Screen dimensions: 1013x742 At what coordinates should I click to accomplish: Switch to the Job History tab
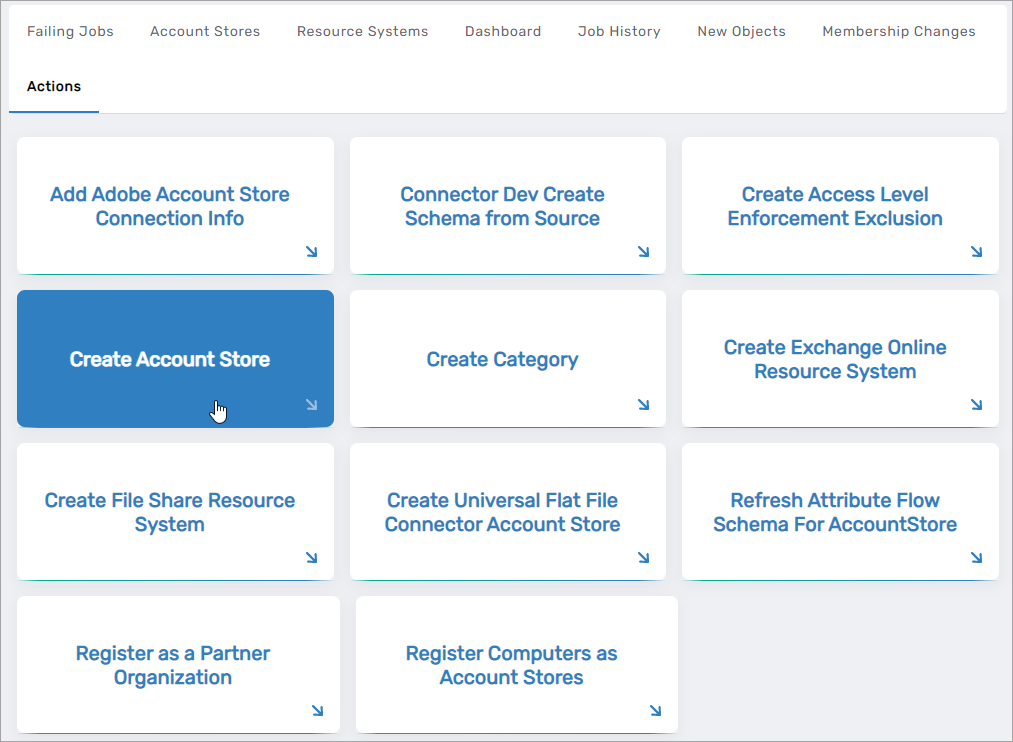[619, 31]
